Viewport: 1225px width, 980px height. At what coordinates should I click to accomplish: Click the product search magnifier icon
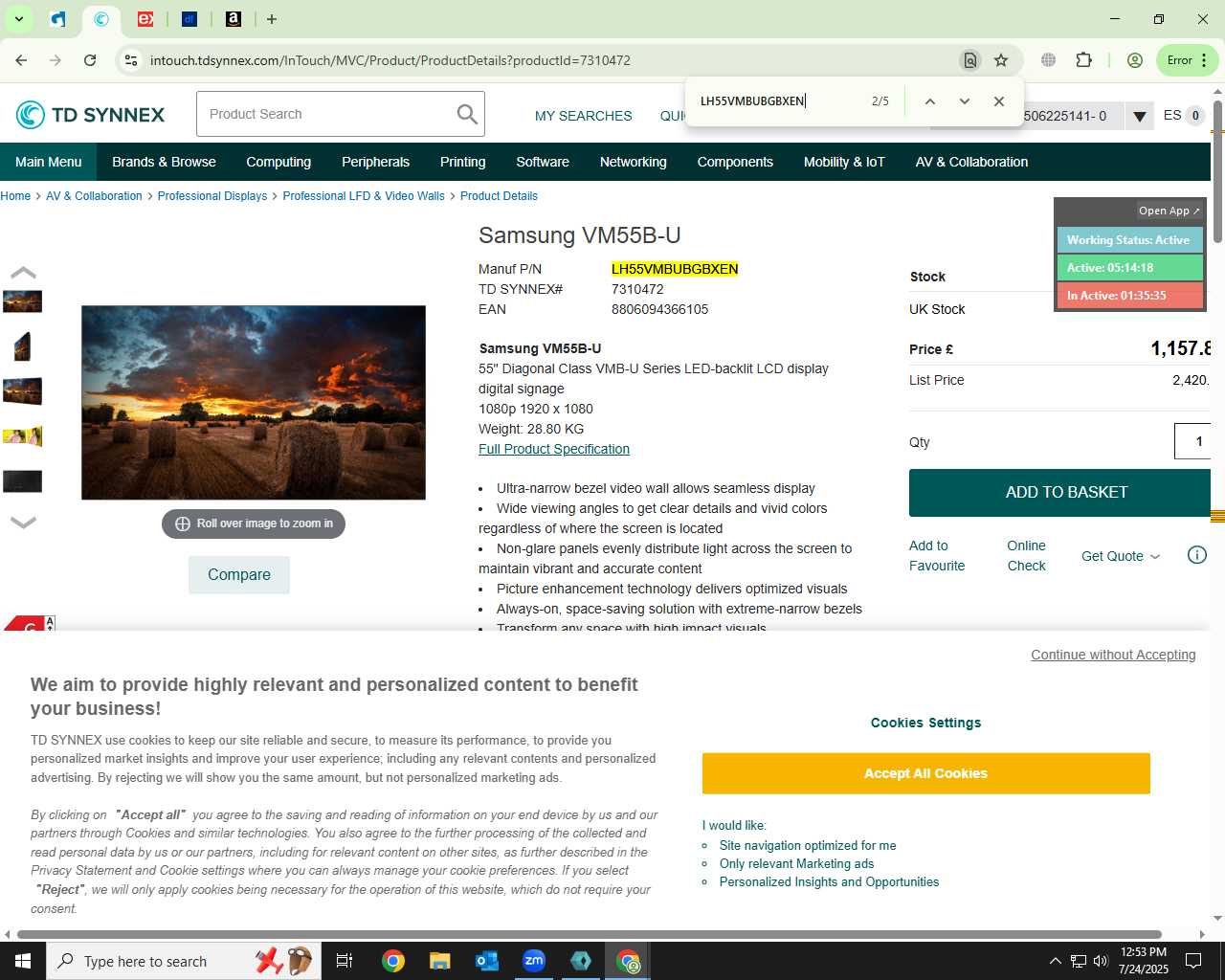click(467, 114)
